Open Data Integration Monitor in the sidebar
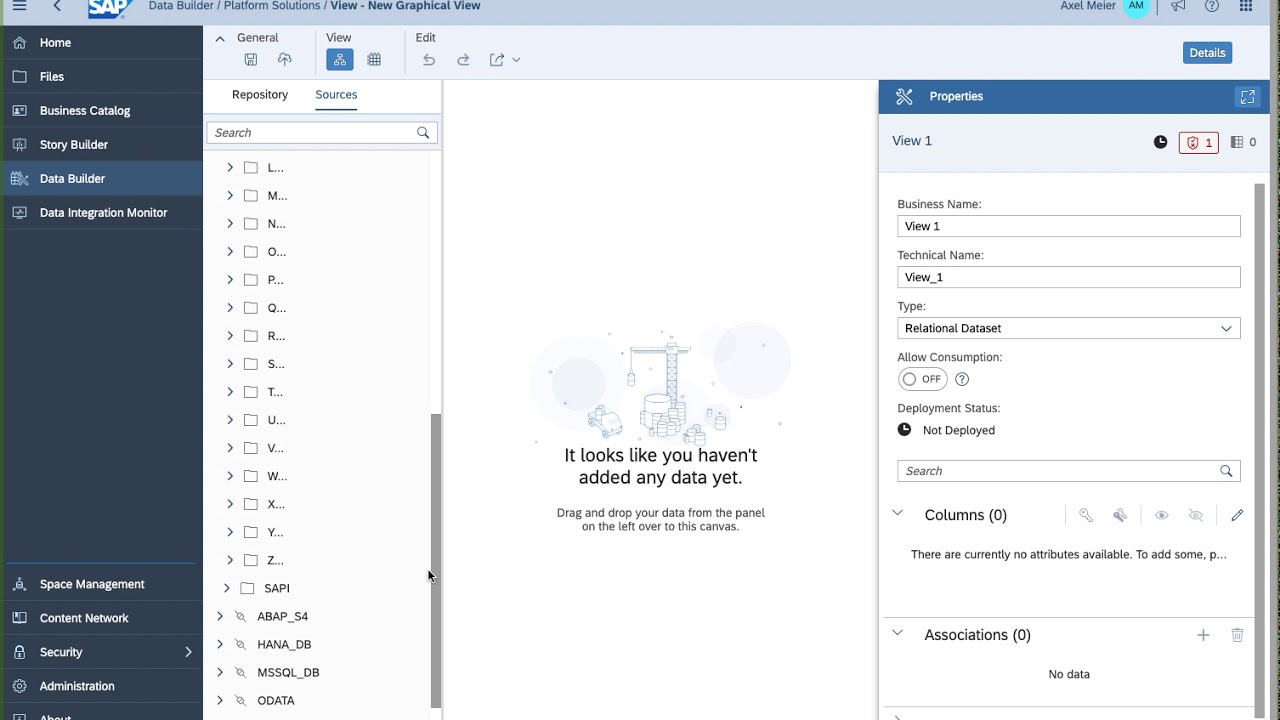The height and width of the screenshot is (720, 1280). (x=101, y=213)
